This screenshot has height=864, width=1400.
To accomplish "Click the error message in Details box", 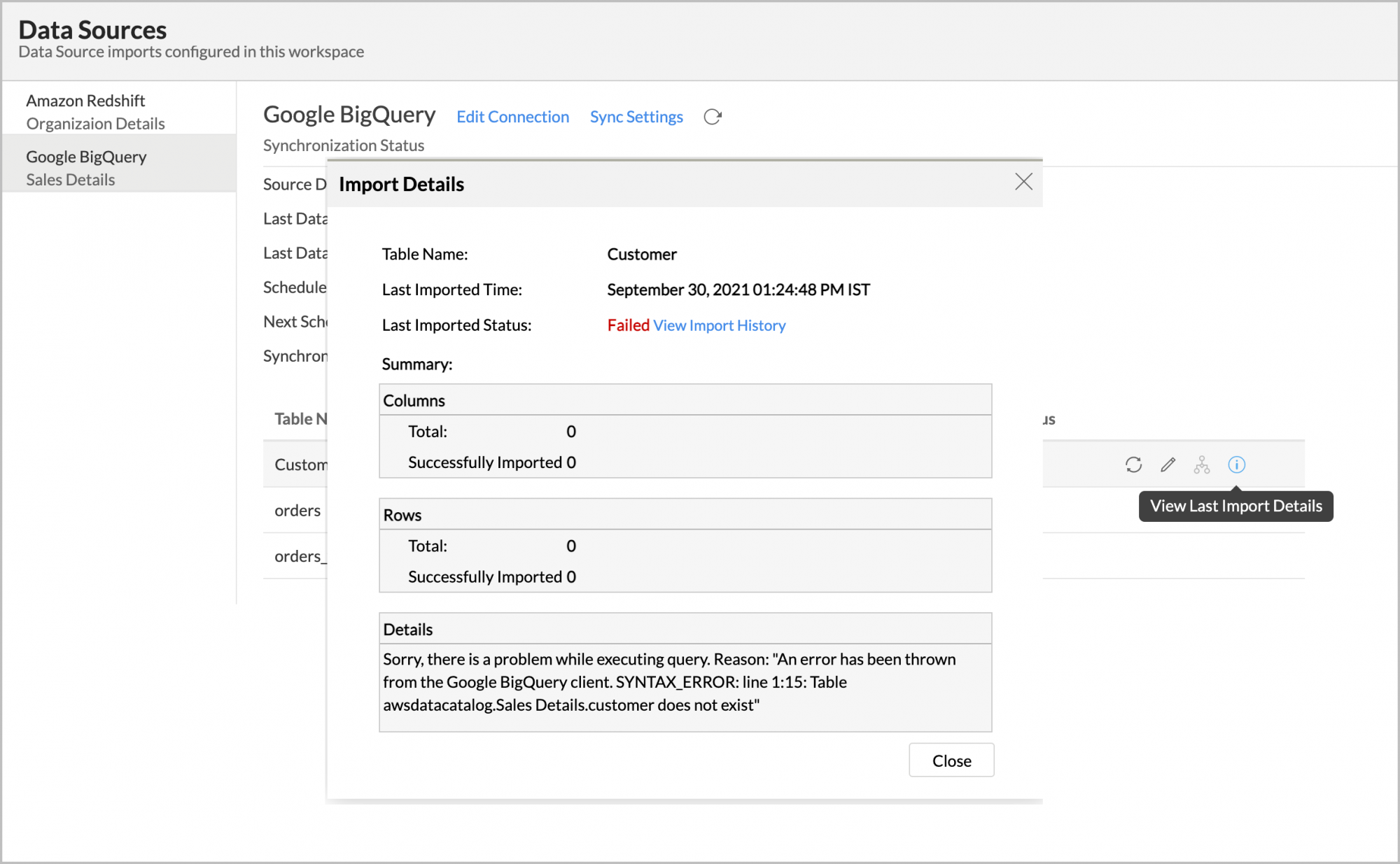I will (x=669, y=682).
